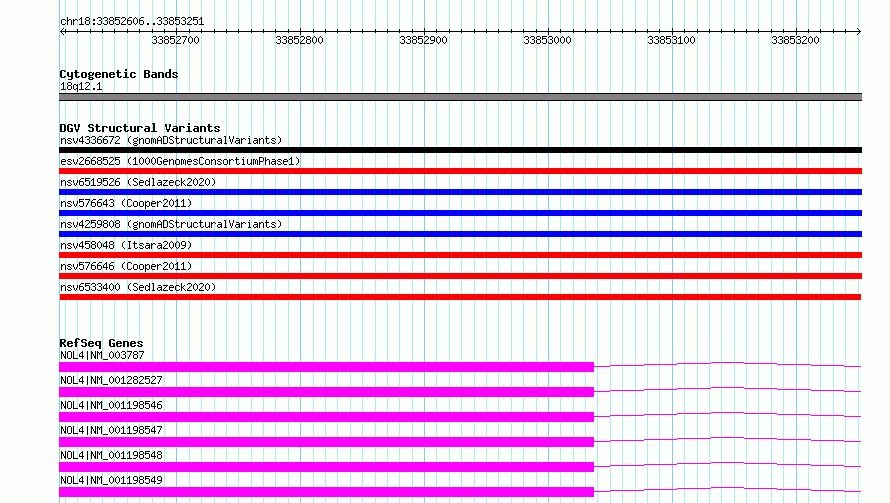Viewport: 890px width, 503px height.
Task: Click the thin intron line of NM_003787
Action: (728, 363)
